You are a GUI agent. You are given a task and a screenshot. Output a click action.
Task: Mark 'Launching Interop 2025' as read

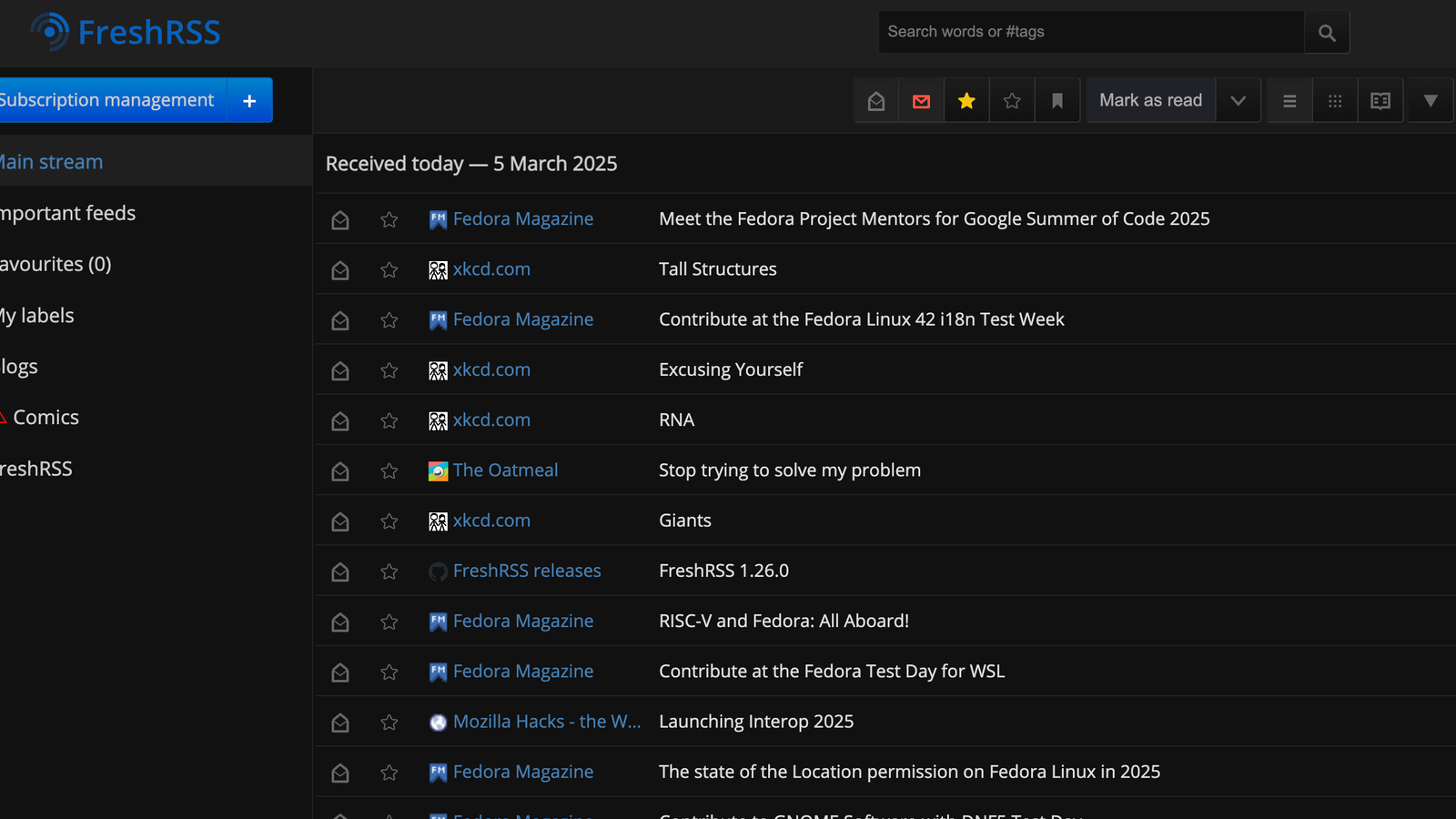pyautogui.click(x=340, y=723)
